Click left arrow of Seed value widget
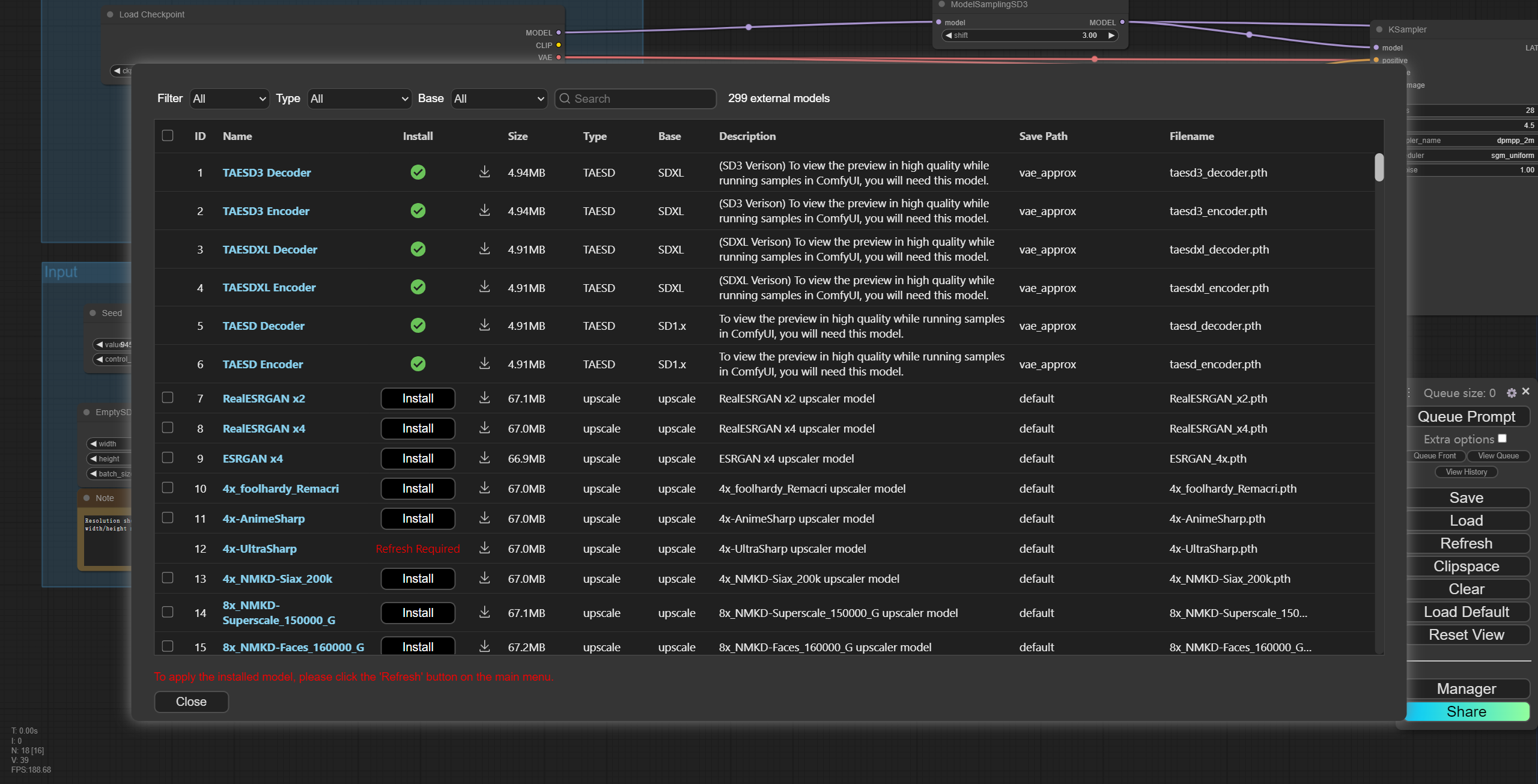The image size is (1538, 784). 99,345
